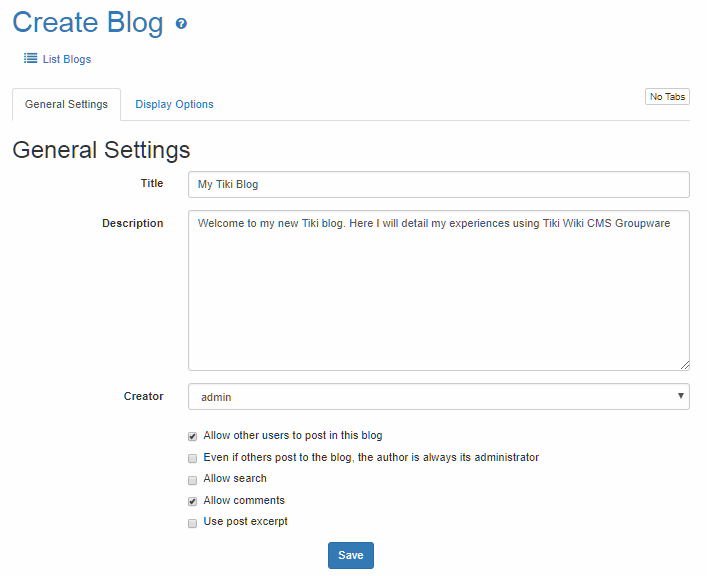The image size is (707, 576).
Task: Click the Allow comments label text
Action: point(244,500)
